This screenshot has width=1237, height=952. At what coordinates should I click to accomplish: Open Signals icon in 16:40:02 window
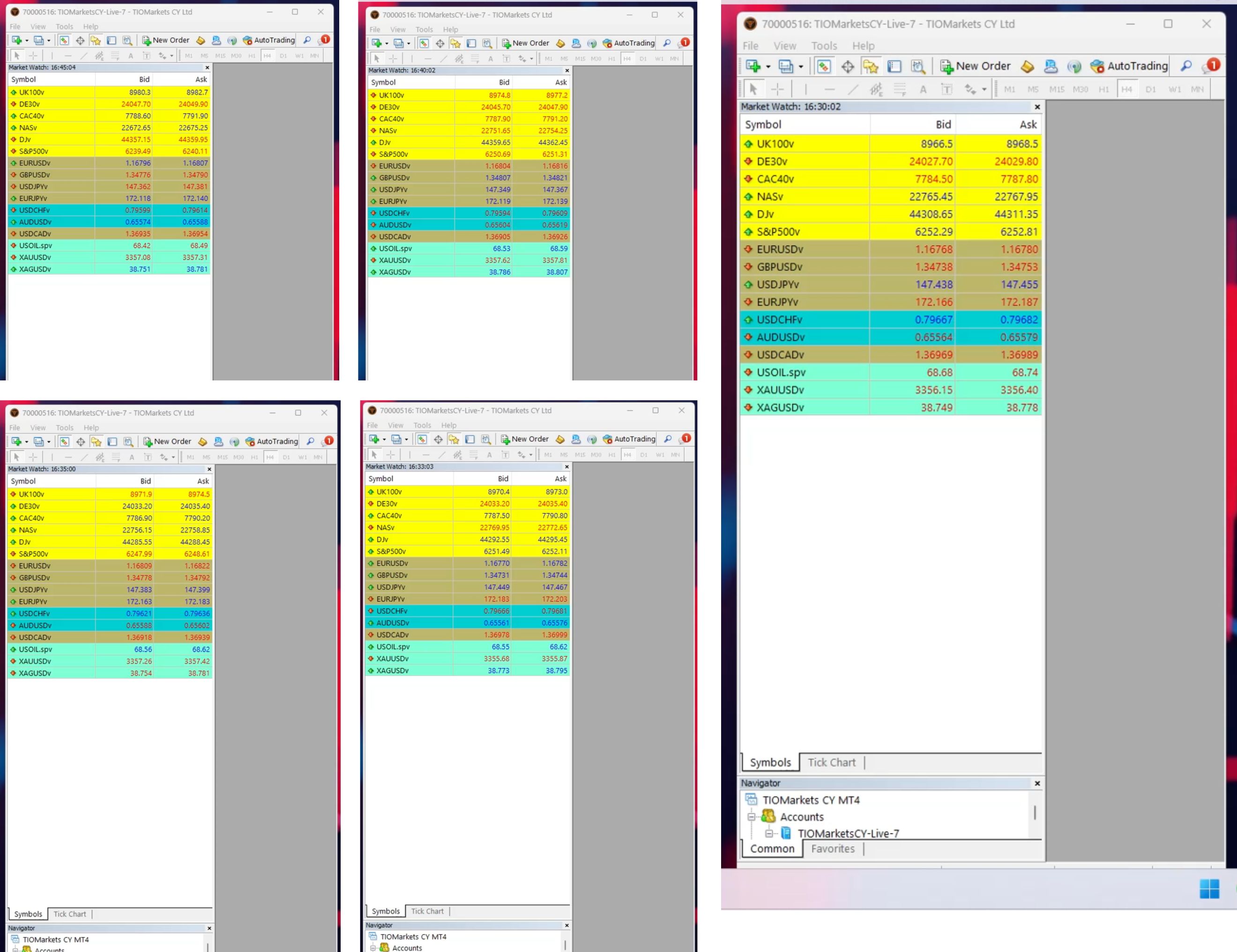coord(591,43)
